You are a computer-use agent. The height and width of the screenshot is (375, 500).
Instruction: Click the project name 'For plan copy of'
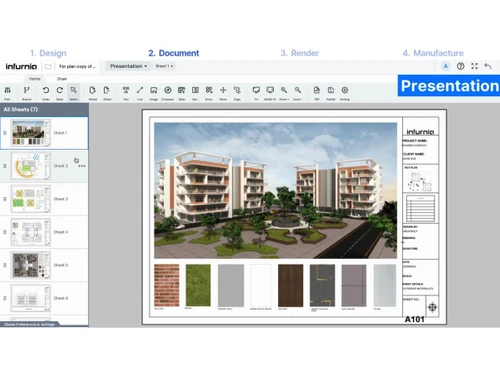[x=77, y=66]
